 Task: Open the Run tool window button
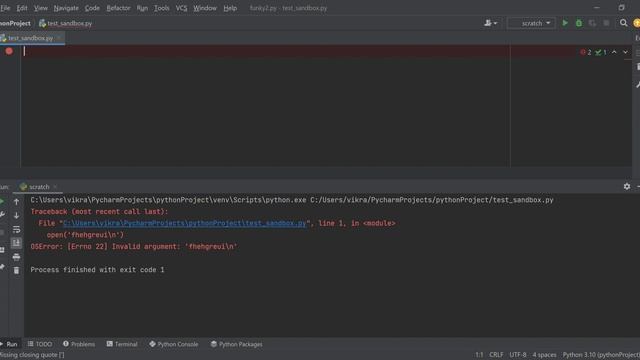(x=9, y=344)
